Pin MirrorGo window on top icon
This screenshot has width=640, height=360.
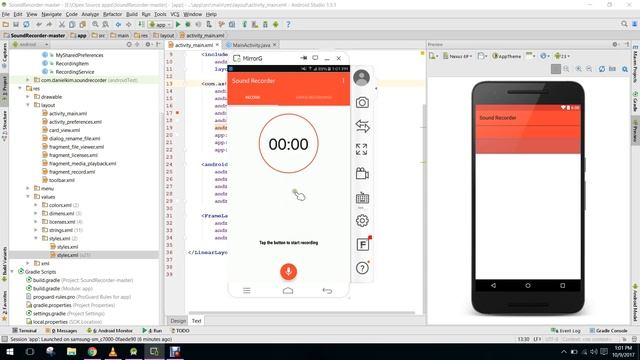(x=304, y=58)
